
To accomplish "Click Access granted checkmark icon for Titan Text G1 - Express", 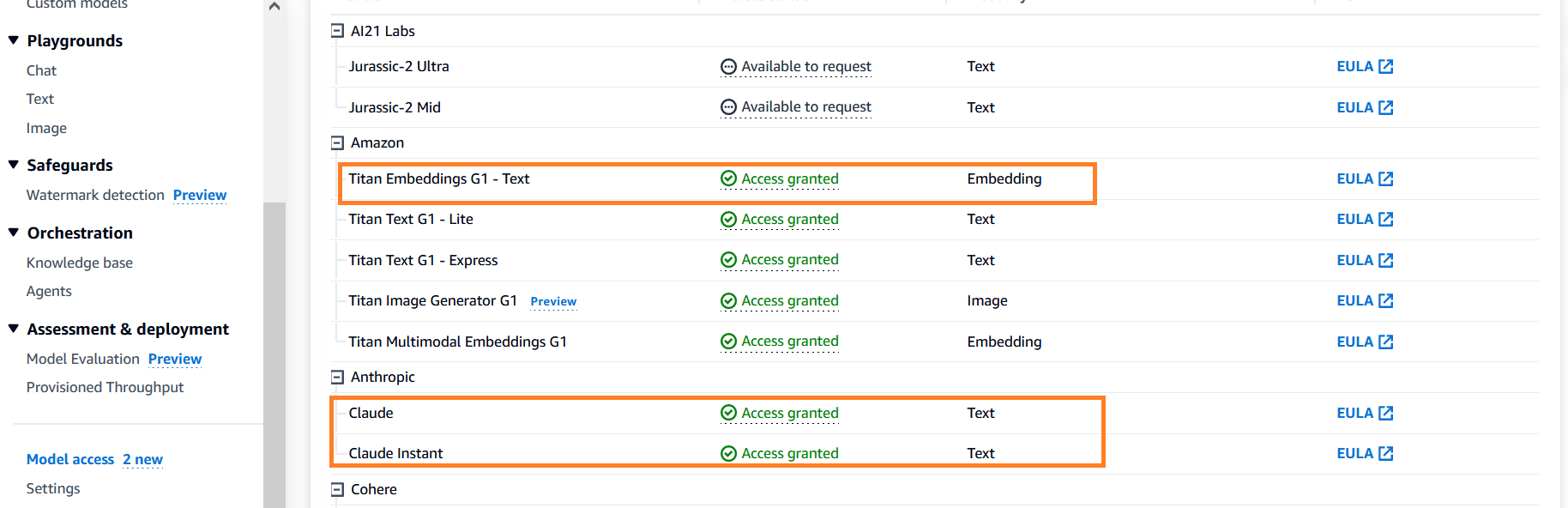I will [x=728, y=260].
